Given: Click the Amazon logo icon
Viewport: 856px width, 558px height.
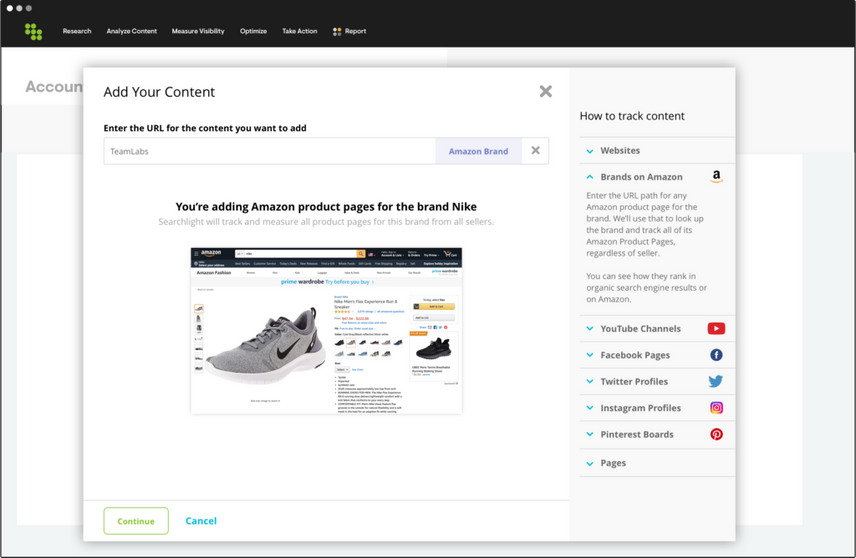Looking at the screenshot, I should tap(716, 176).
